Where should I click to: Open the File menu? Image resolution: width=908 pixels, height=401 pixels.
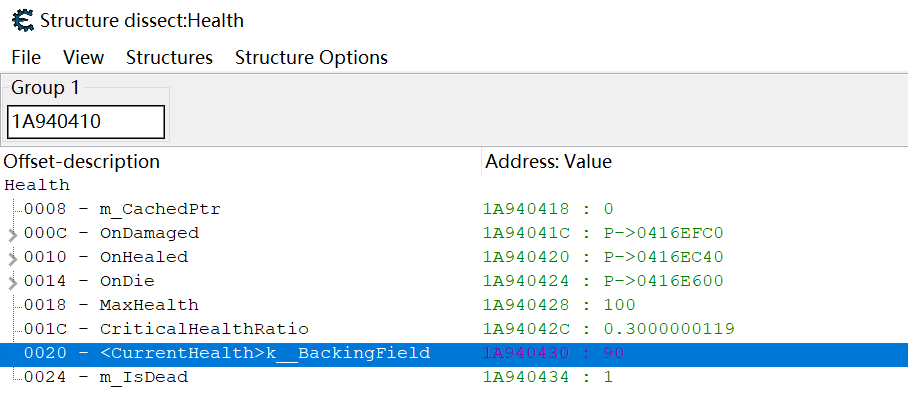pyautogui.click(x=26, y=57)
